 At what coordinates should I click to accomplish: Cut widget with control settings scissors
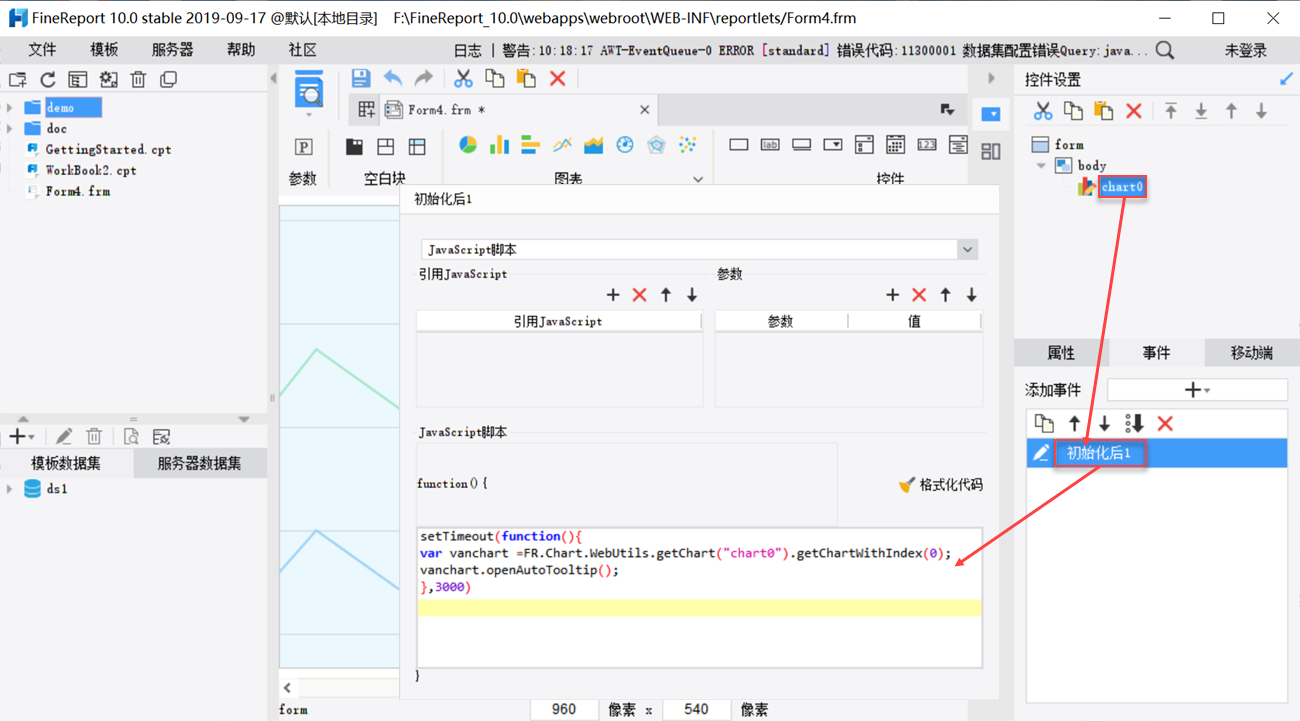[1043, 111]
